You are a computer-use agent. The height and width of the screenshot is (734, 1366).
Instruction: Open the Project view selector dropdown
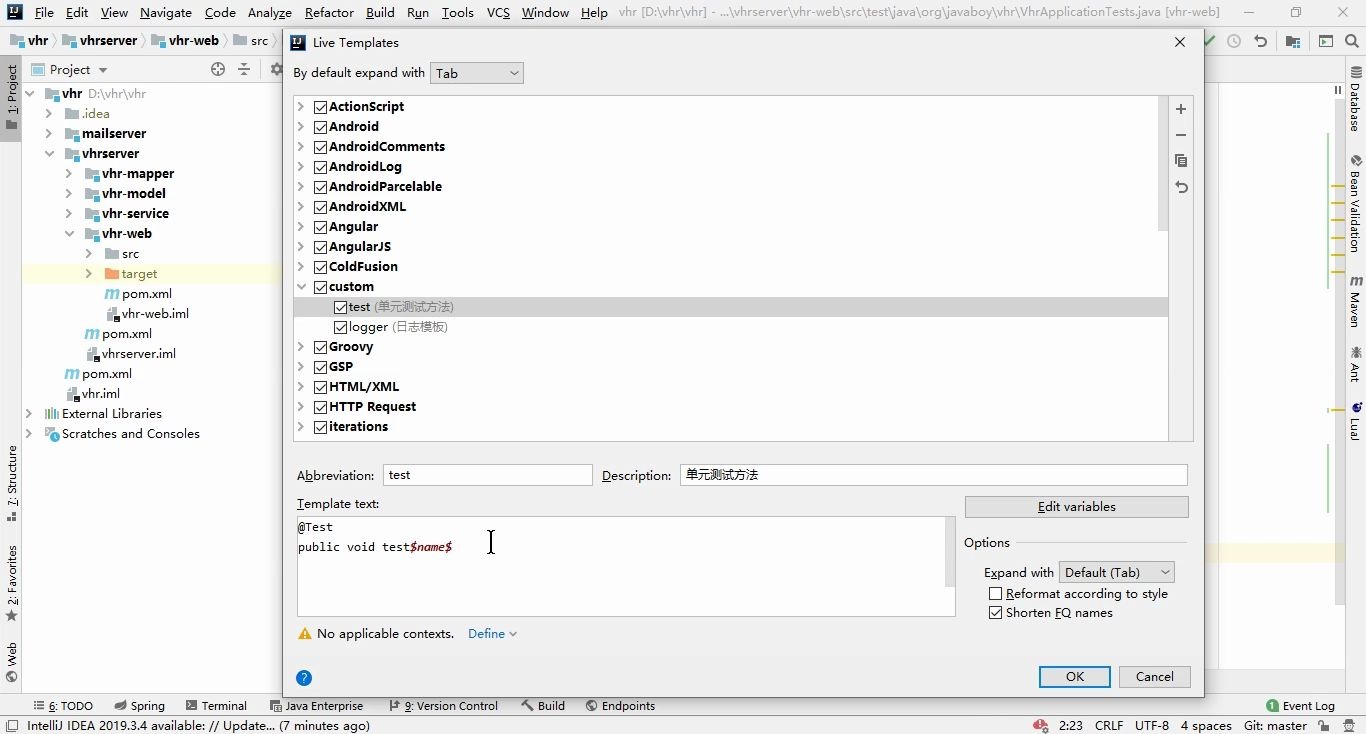(70, 69)
